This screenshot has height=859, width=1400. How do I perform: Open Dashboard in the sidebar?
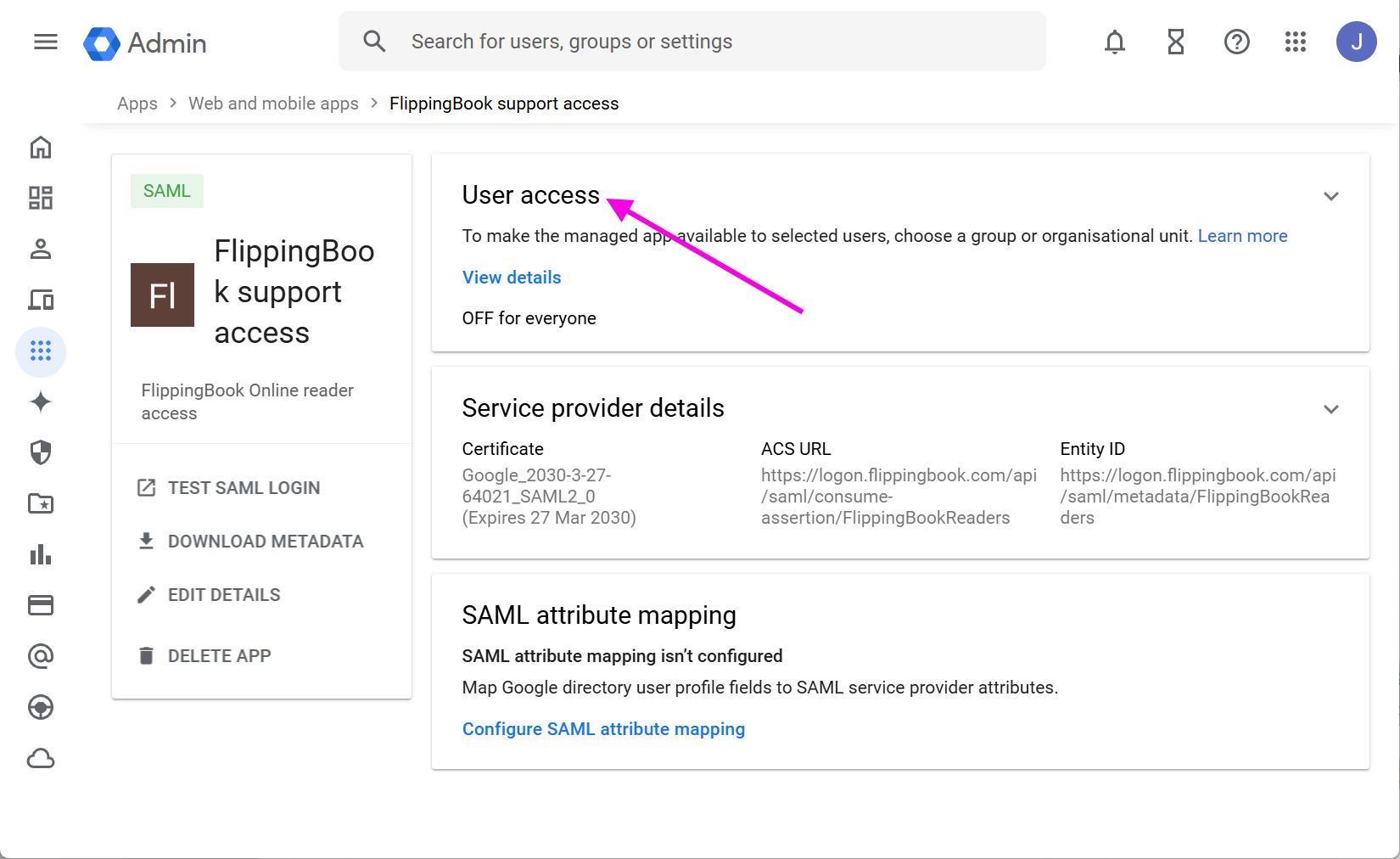[x=41, y=198]
